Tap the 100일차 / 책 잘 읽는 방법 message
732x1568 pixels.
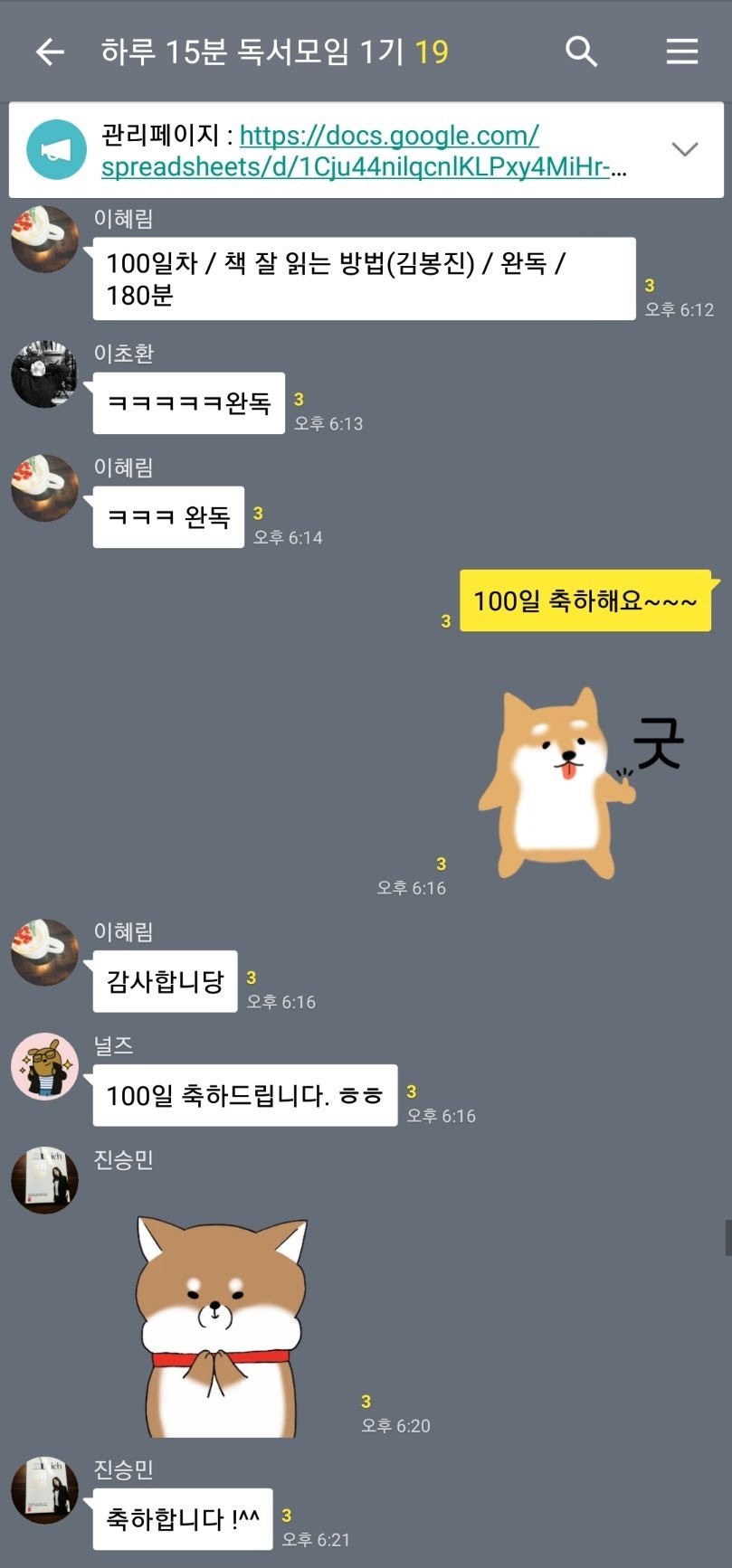point(364,279)
